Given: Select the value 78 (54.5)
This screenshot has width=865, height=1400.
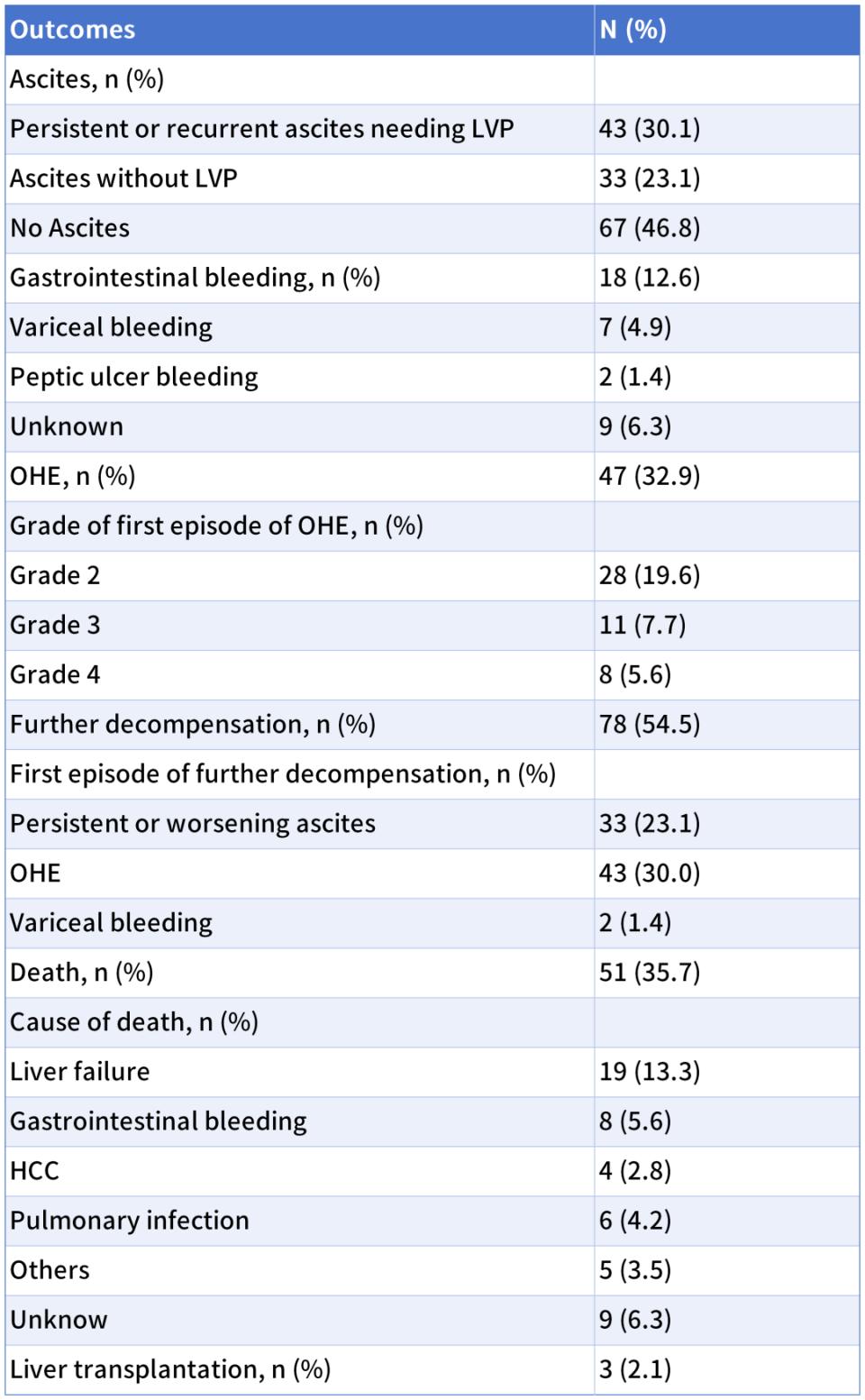Looking at the screenshot, I should pyautogui.click(x=650, y=724).
